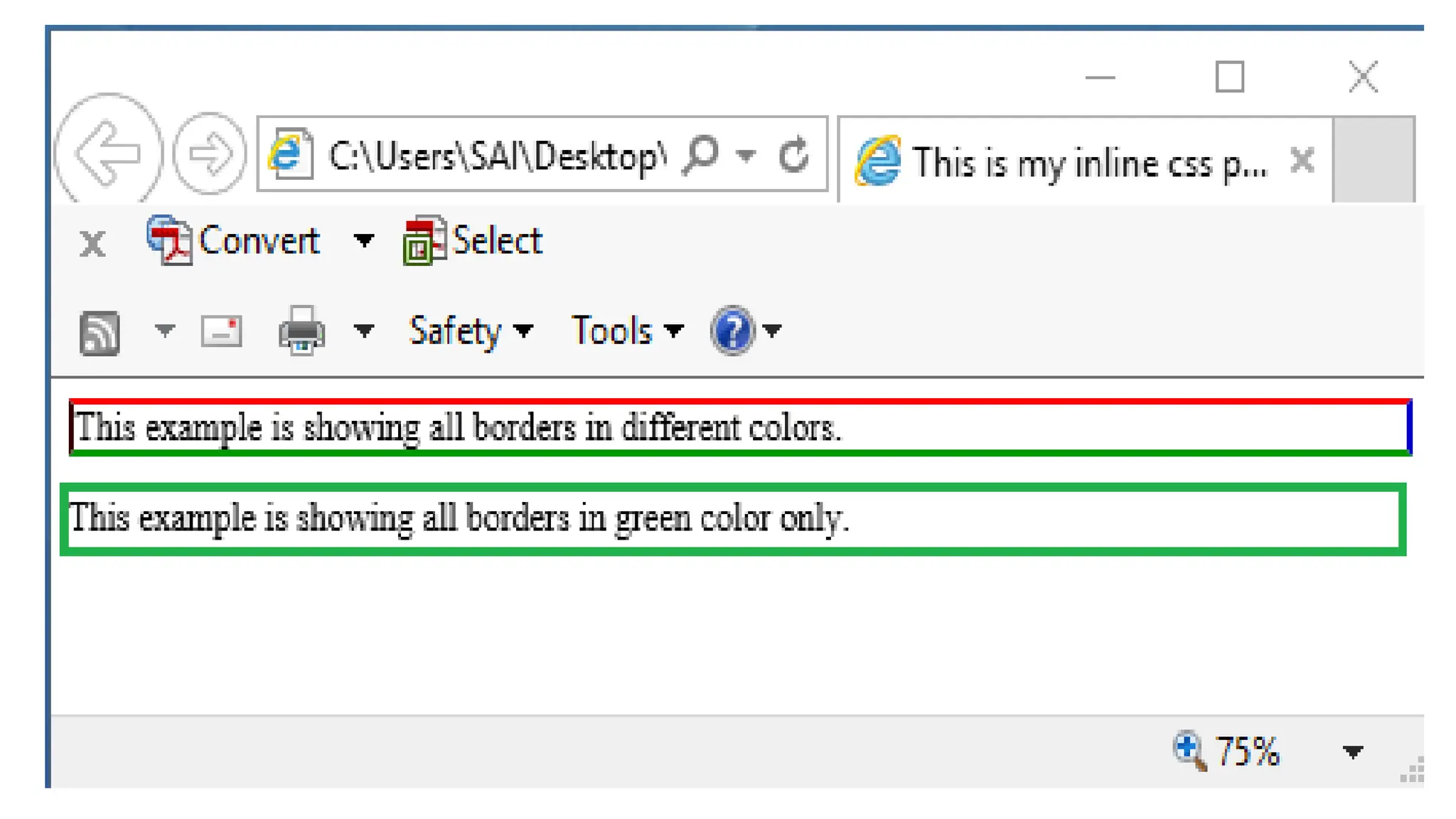Click the address bar search magnifier

coord(701,154)
